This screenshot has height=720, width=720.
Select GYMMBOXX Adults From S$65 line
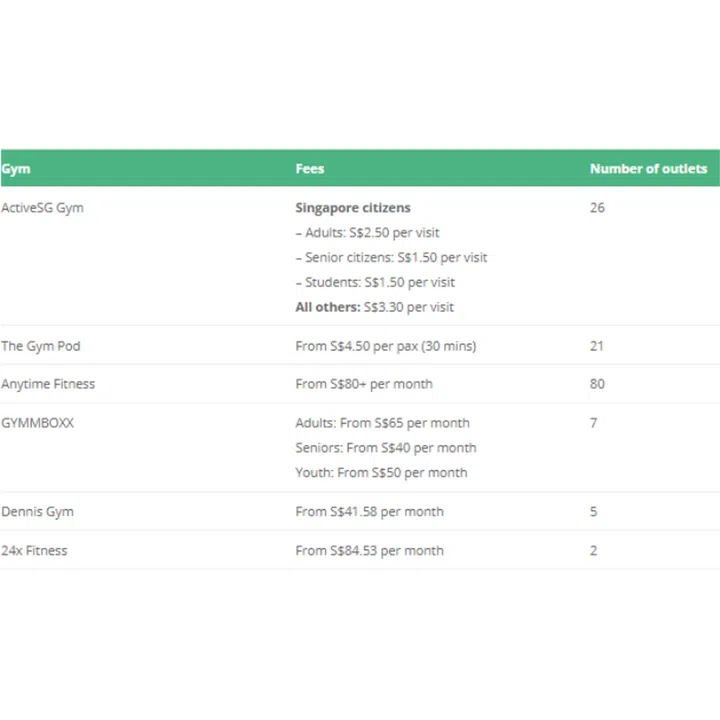[382, 423]
